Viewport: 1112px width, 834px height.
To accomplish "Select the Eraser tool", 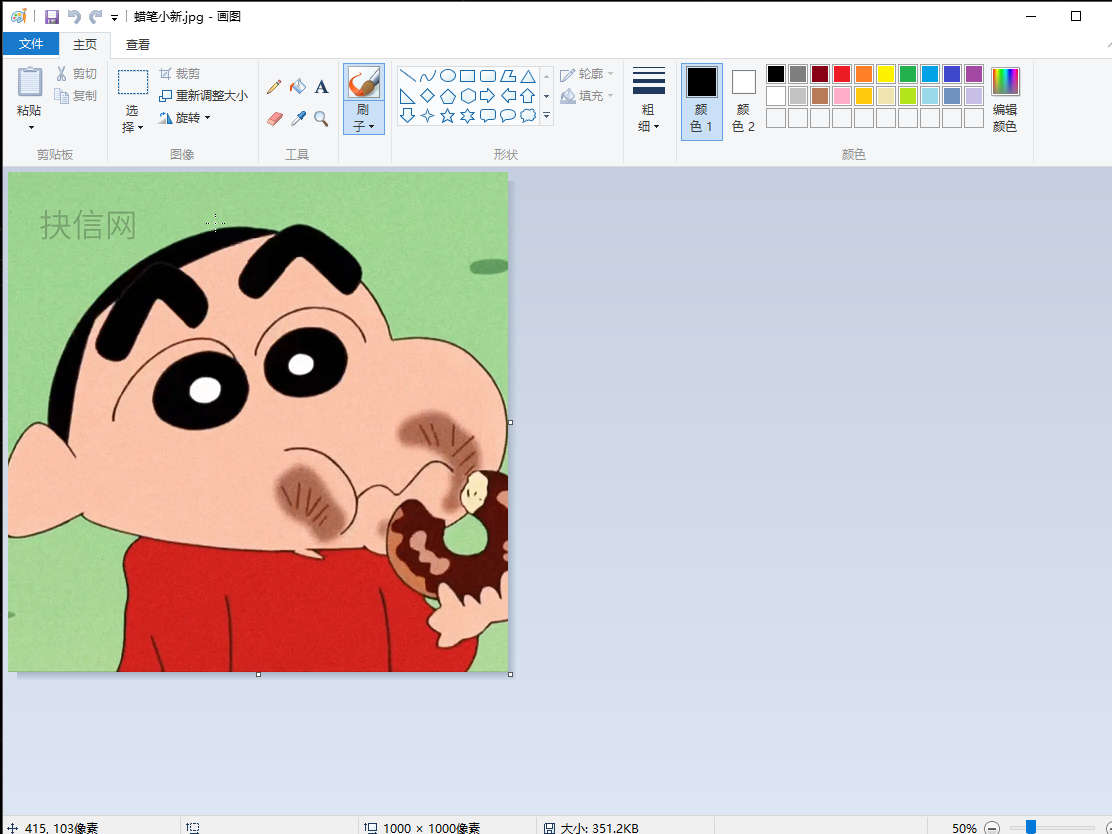I will (x=275, y=119).
